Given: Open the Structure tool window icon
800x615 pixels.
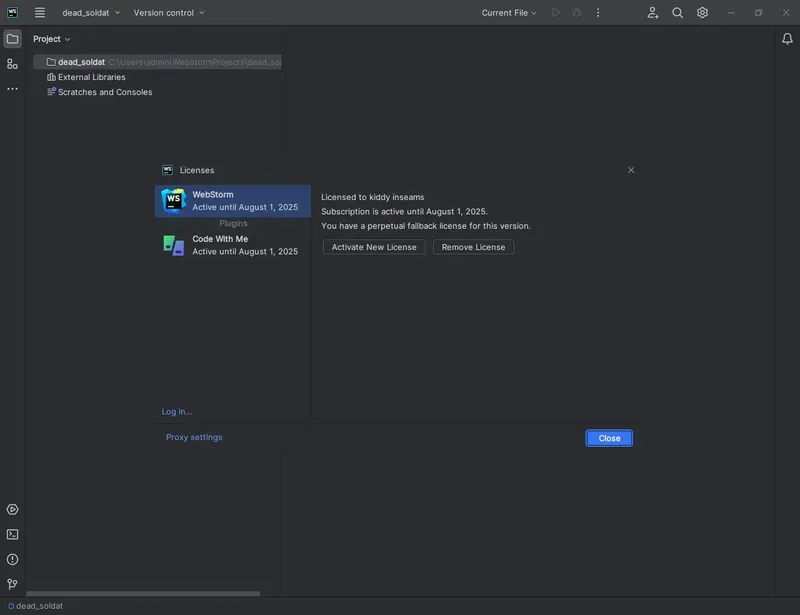Looking at the screenshot, I should (13, 64).
